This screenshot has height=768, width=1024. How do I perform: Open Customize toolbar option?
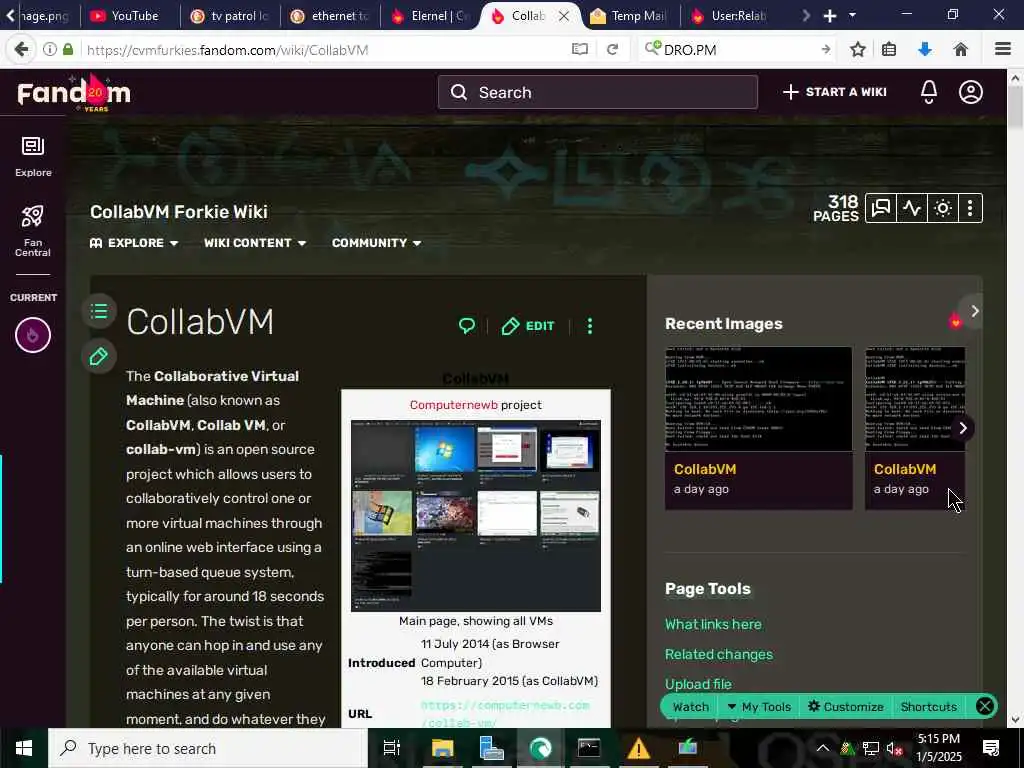tap(846, 707)
